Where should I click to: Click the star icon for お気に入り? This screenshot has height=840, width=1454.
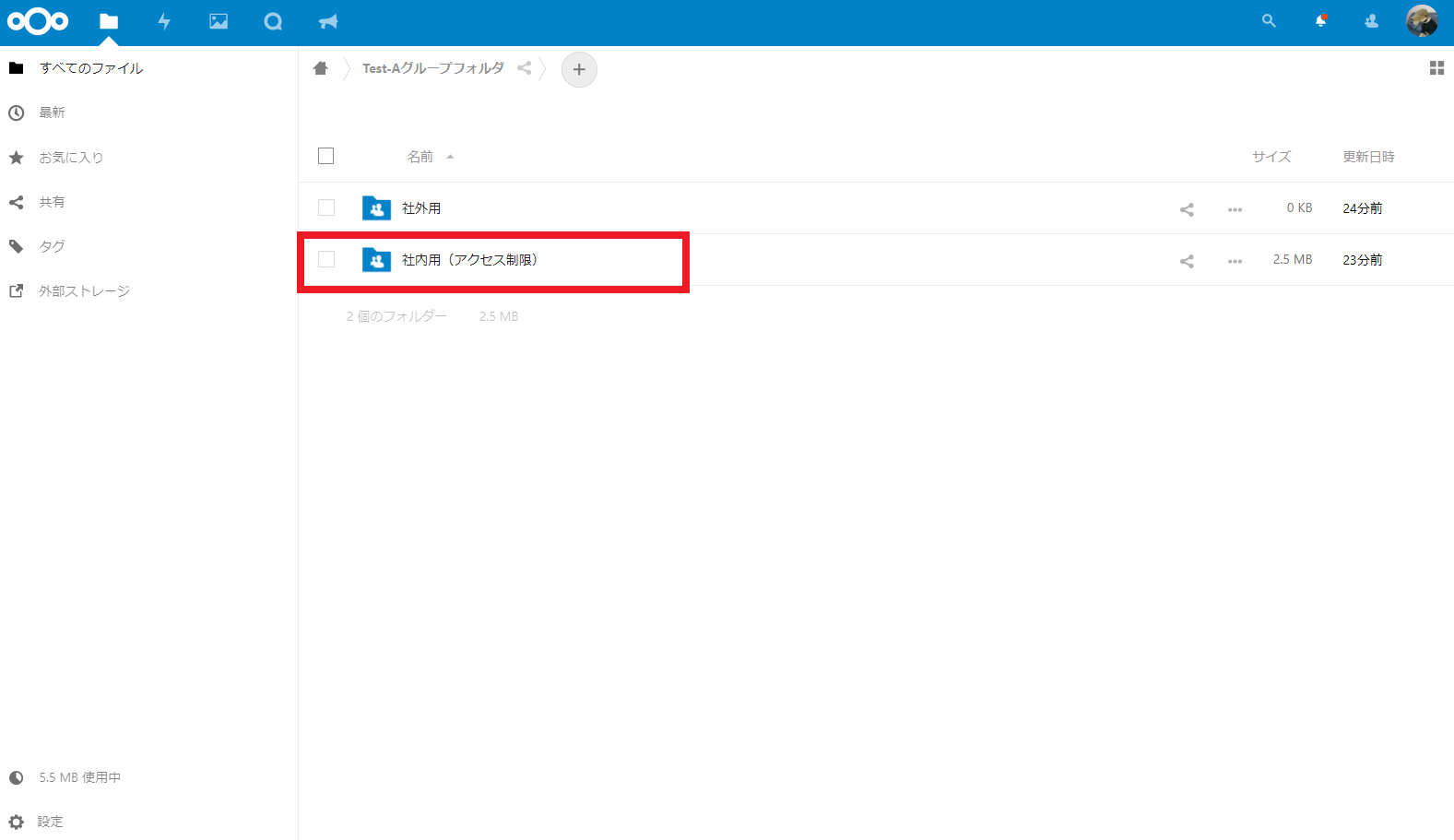16,158
